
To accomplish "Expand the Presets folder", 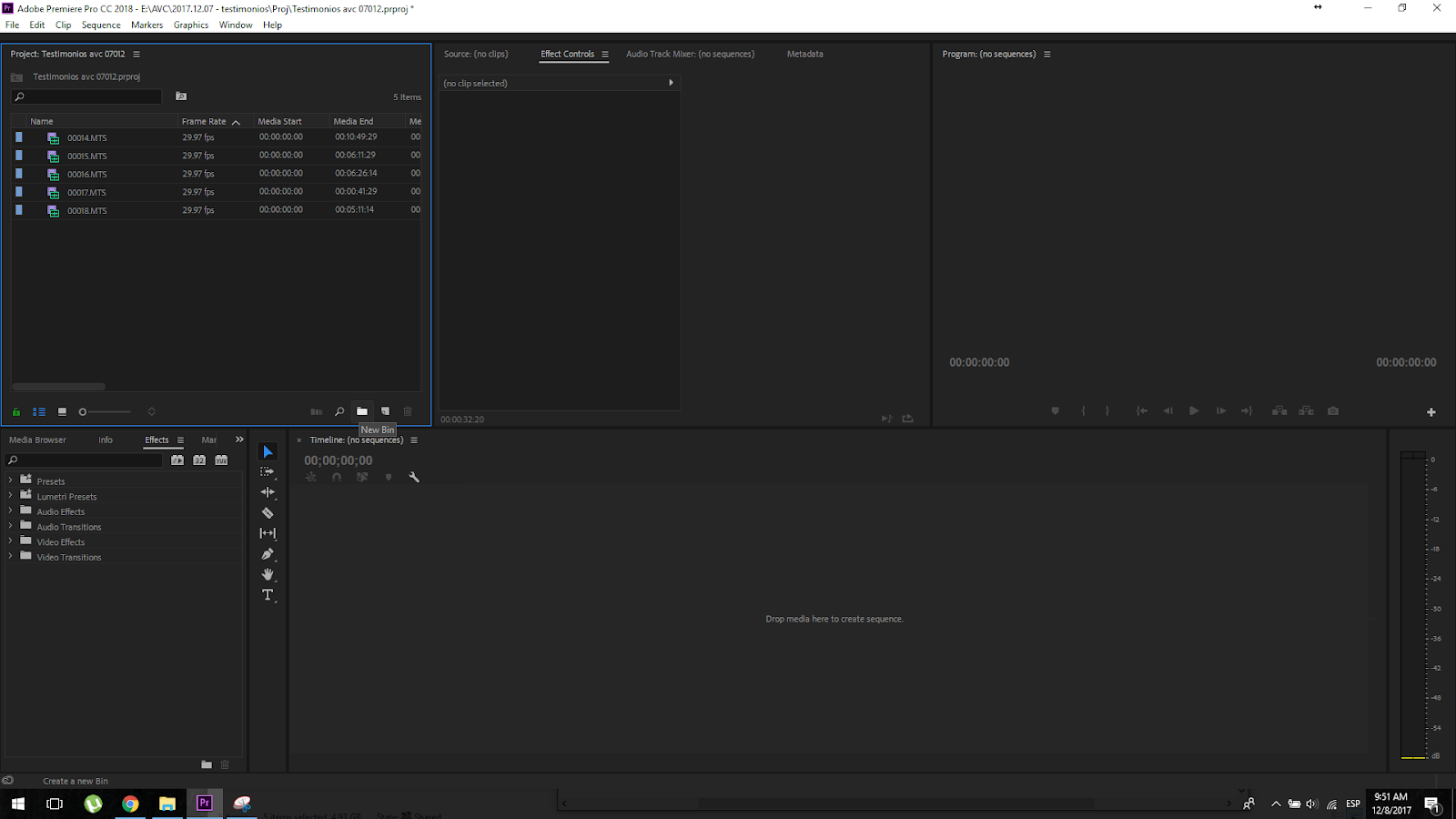I will coord(10,480).
